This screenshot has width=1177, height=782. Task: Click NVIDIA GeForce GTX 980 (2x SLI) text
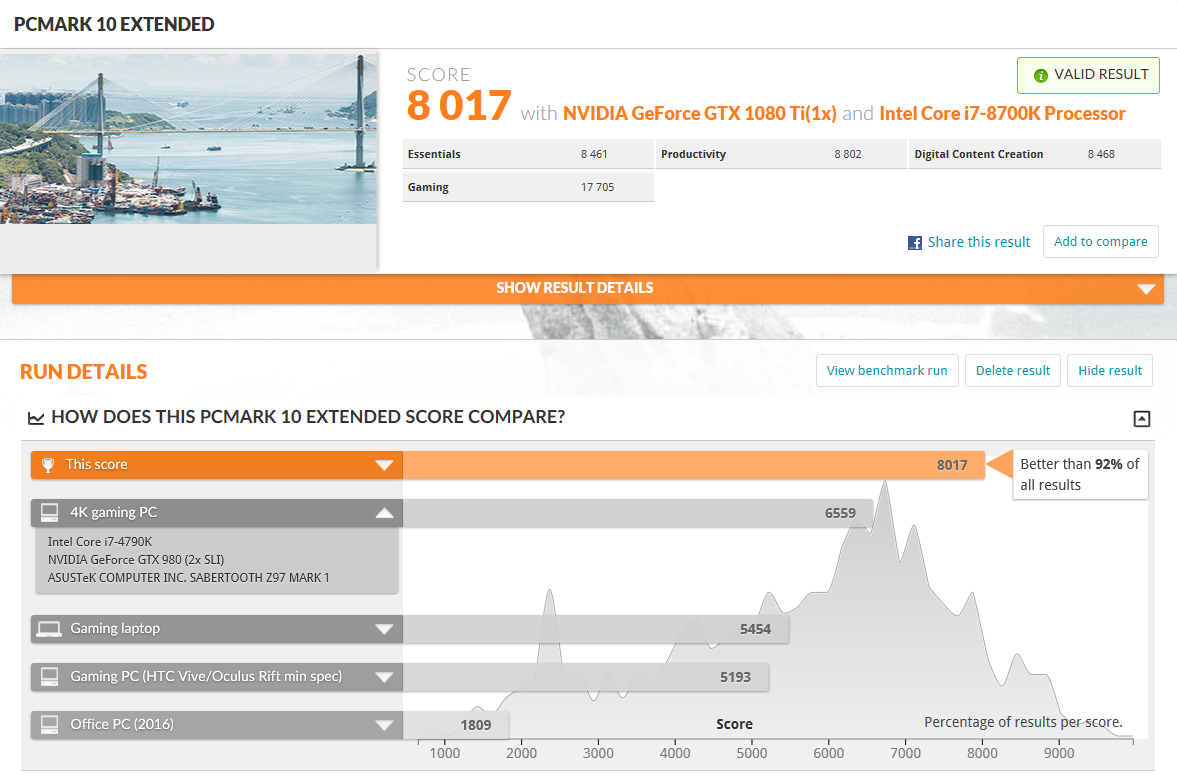click(x=136, y=560)
